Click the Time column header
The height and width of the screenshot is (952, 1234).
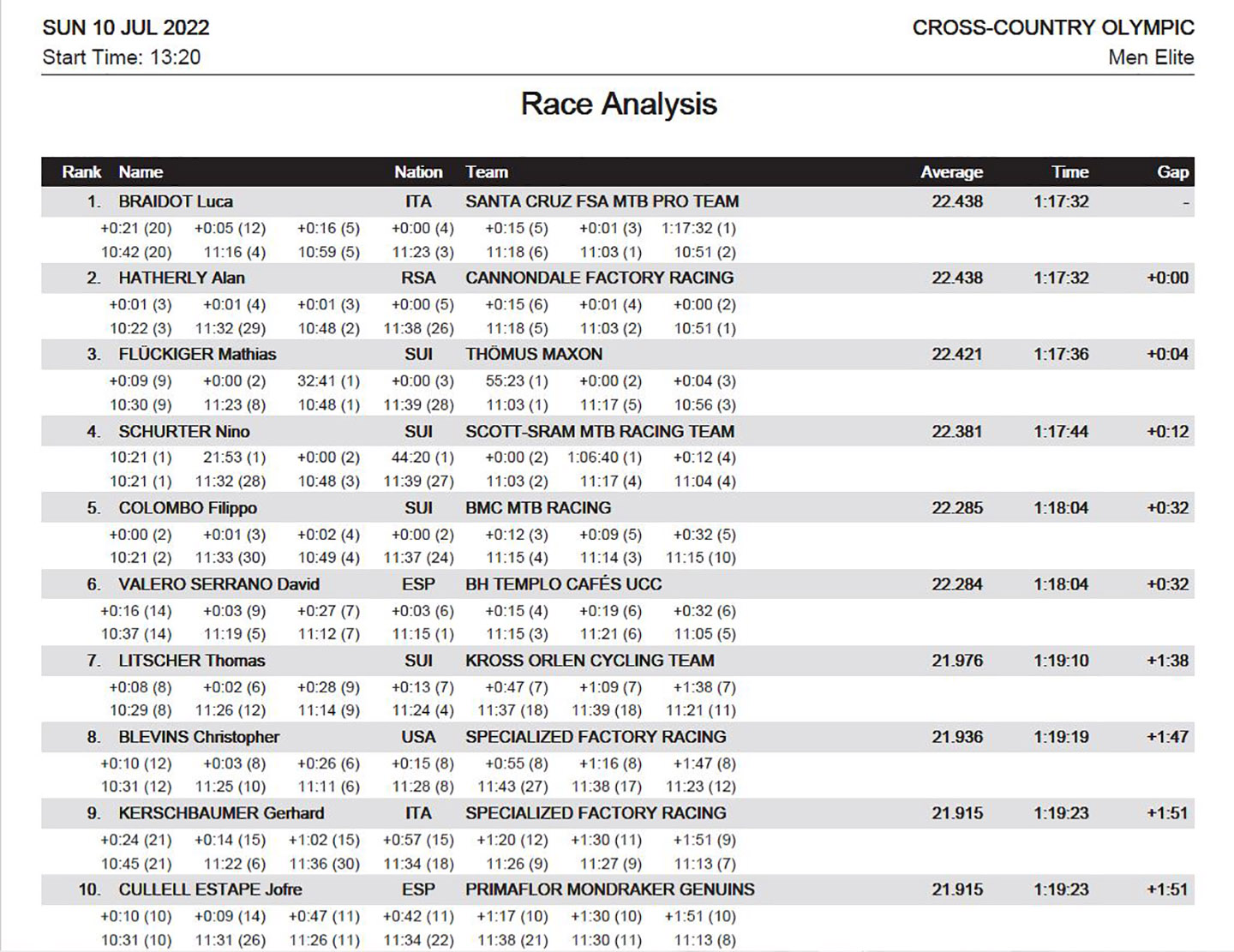tap(1069, 172)
